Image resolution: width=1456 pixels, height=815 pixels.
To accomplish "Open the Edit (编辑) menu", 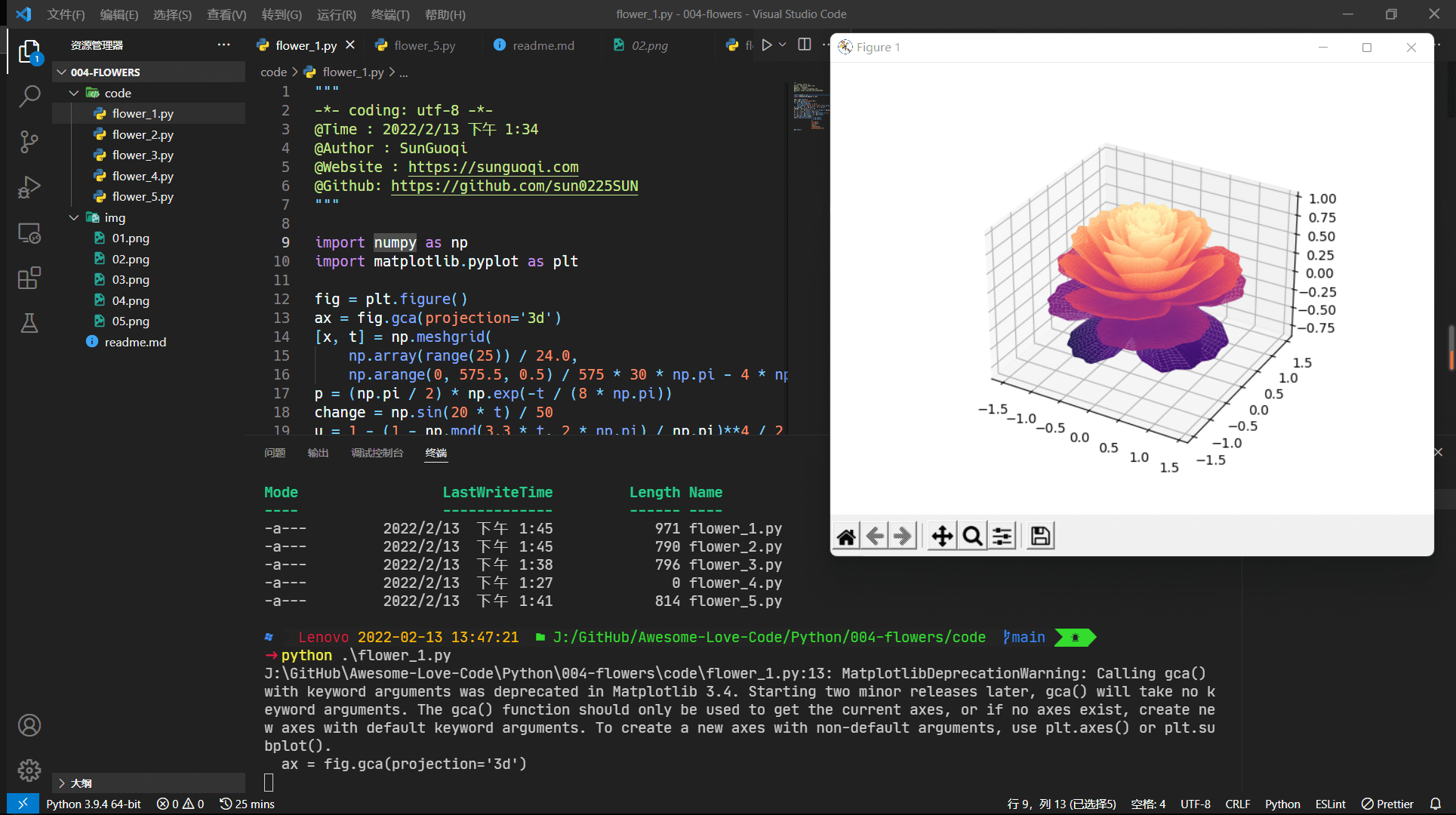I will click(x=119, y=14).
